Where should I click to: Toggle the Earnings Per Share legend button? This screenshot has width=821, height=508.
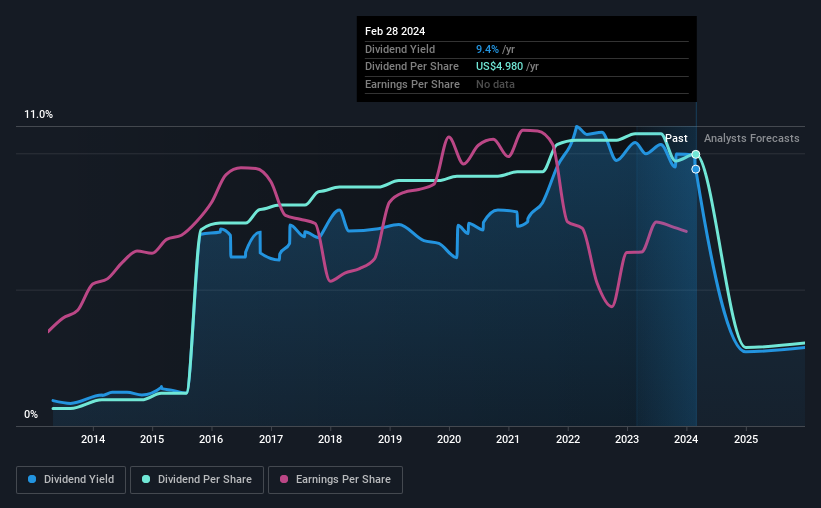tap(335, 480)
